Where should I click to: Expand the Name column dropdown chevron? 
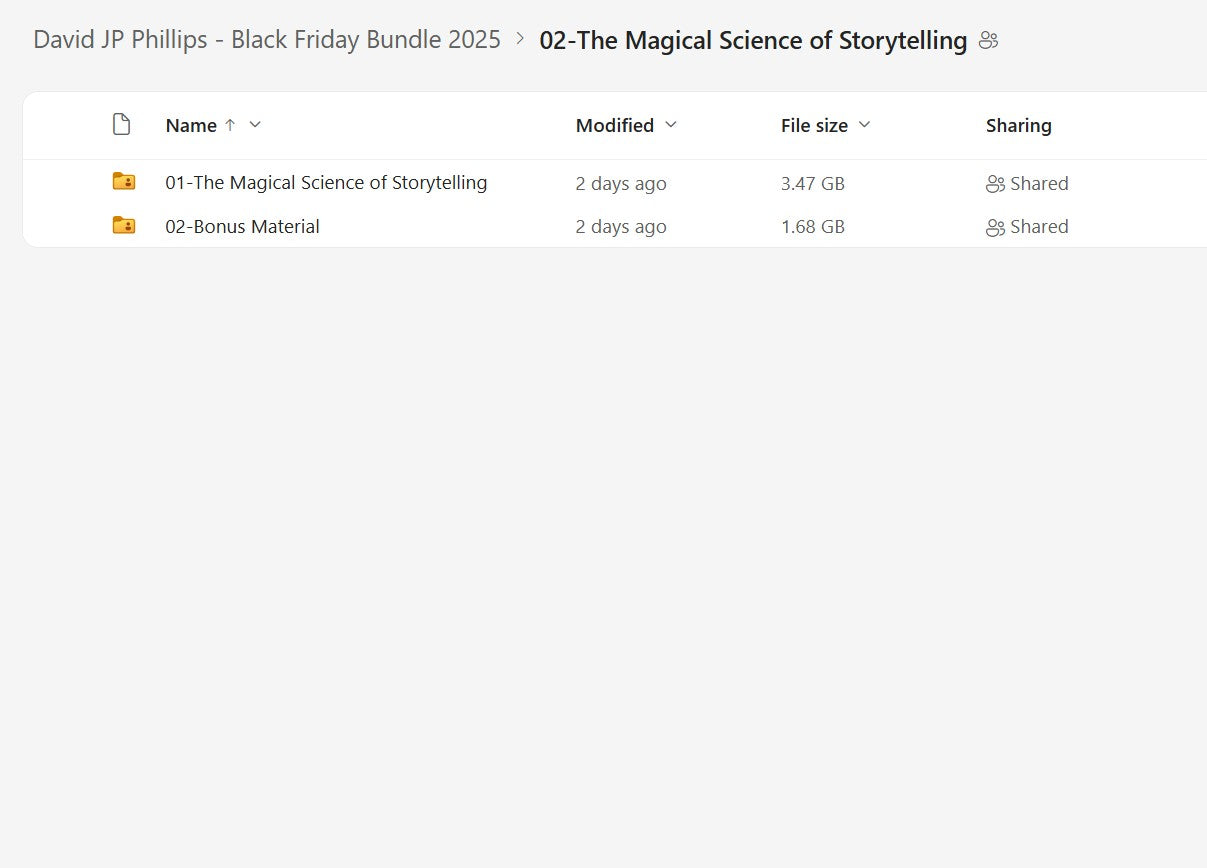click(x=255, y=125)
